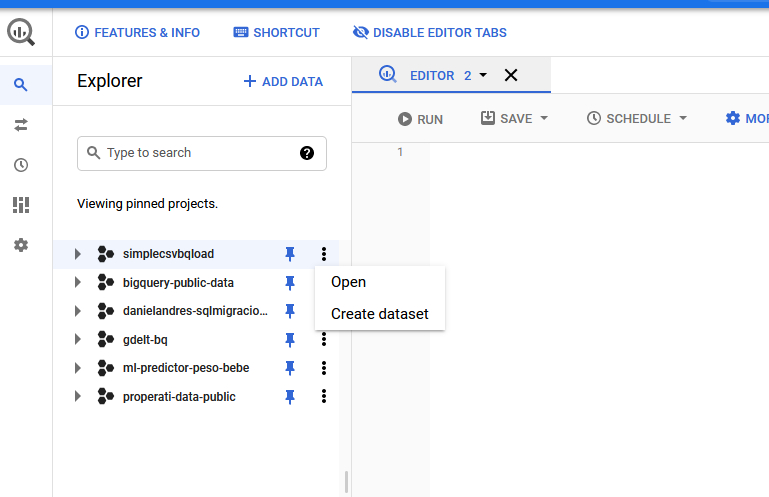Unpin the ml-predictor-peso-bebe project
769x497 pixels.
tap(290, 368)
